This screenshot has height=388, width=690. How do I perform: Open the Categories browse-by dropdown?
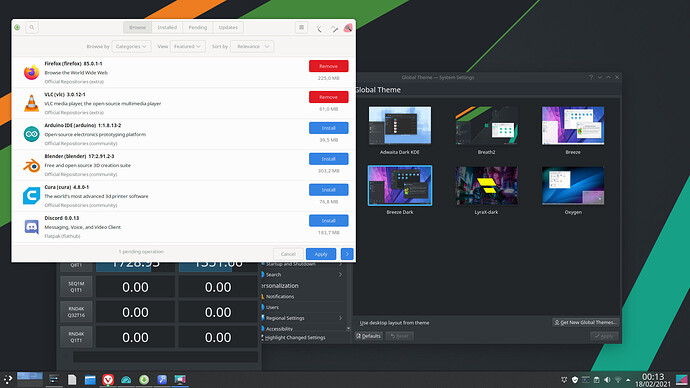pos(131,46)
